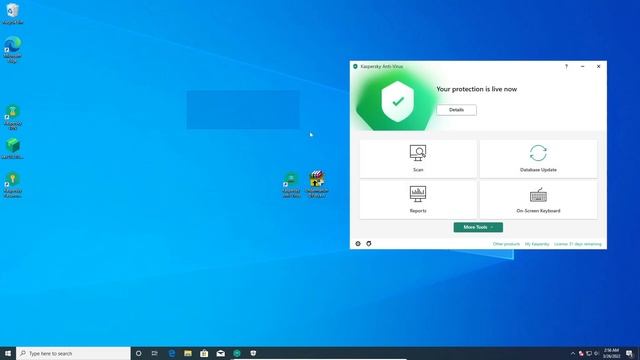Image resolution: width=640 pixels, height=360 pixels.
Task: Open the My Kaspersky link
Action: (x=537, y=244)
